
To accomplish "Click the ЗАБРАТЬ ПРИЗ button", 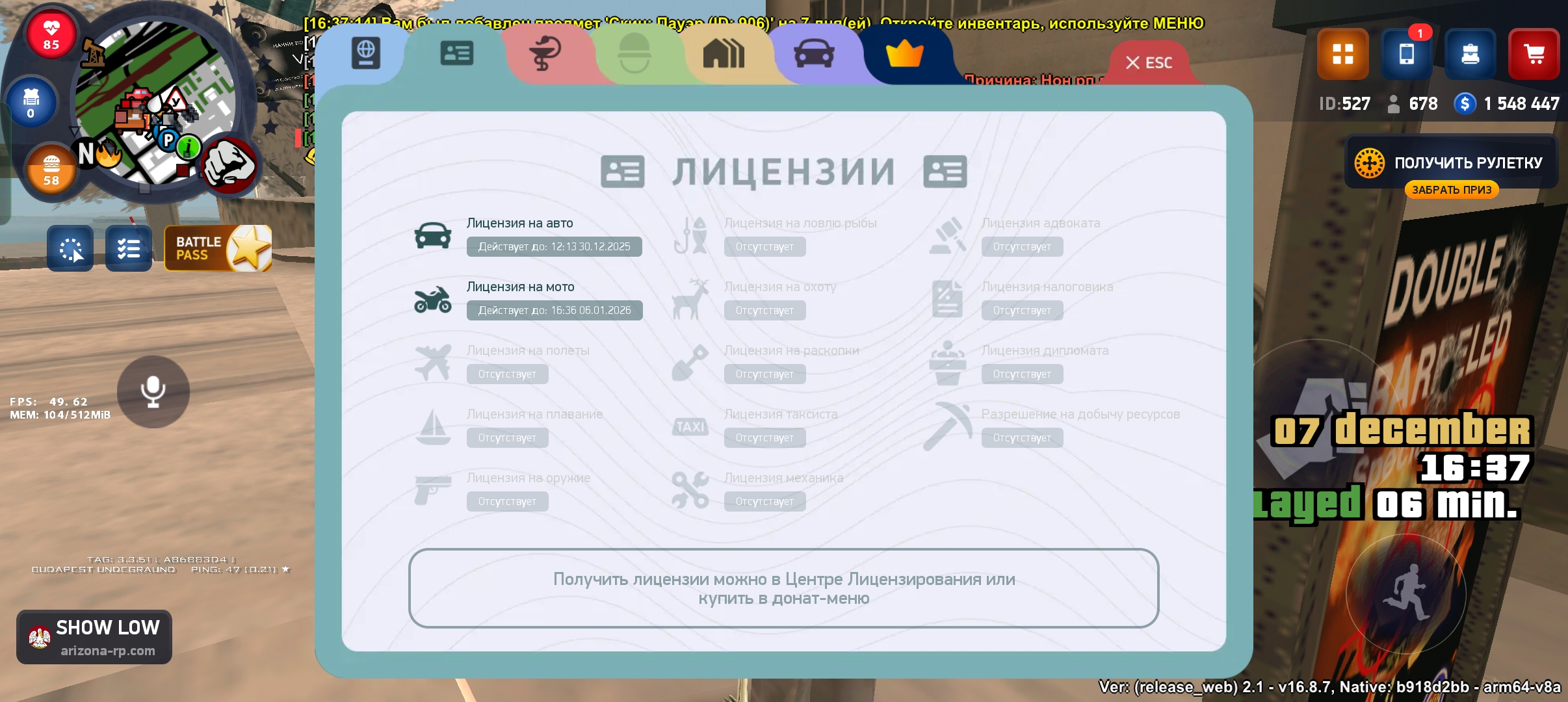I will tap(1452, 190).
